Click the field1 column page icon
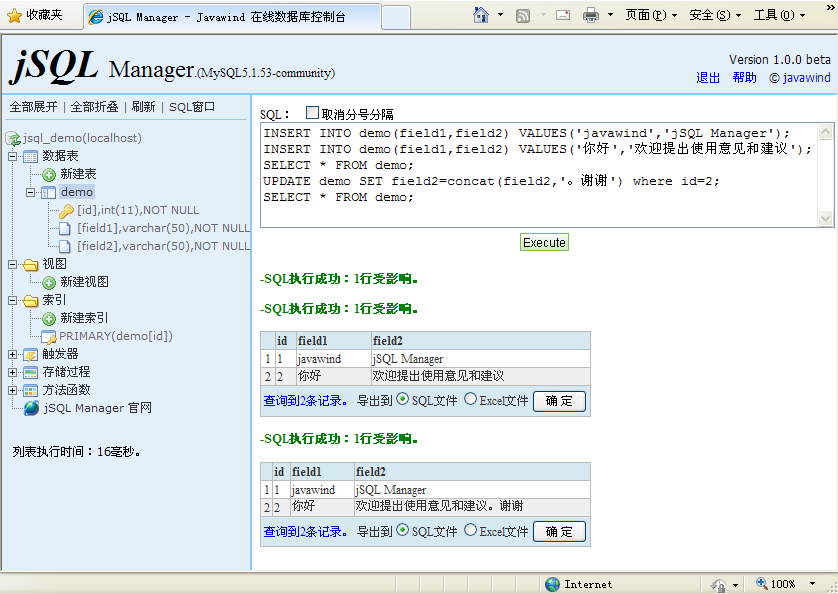Image resolution: width=838 pixels, height=594 pixels. 65,229
